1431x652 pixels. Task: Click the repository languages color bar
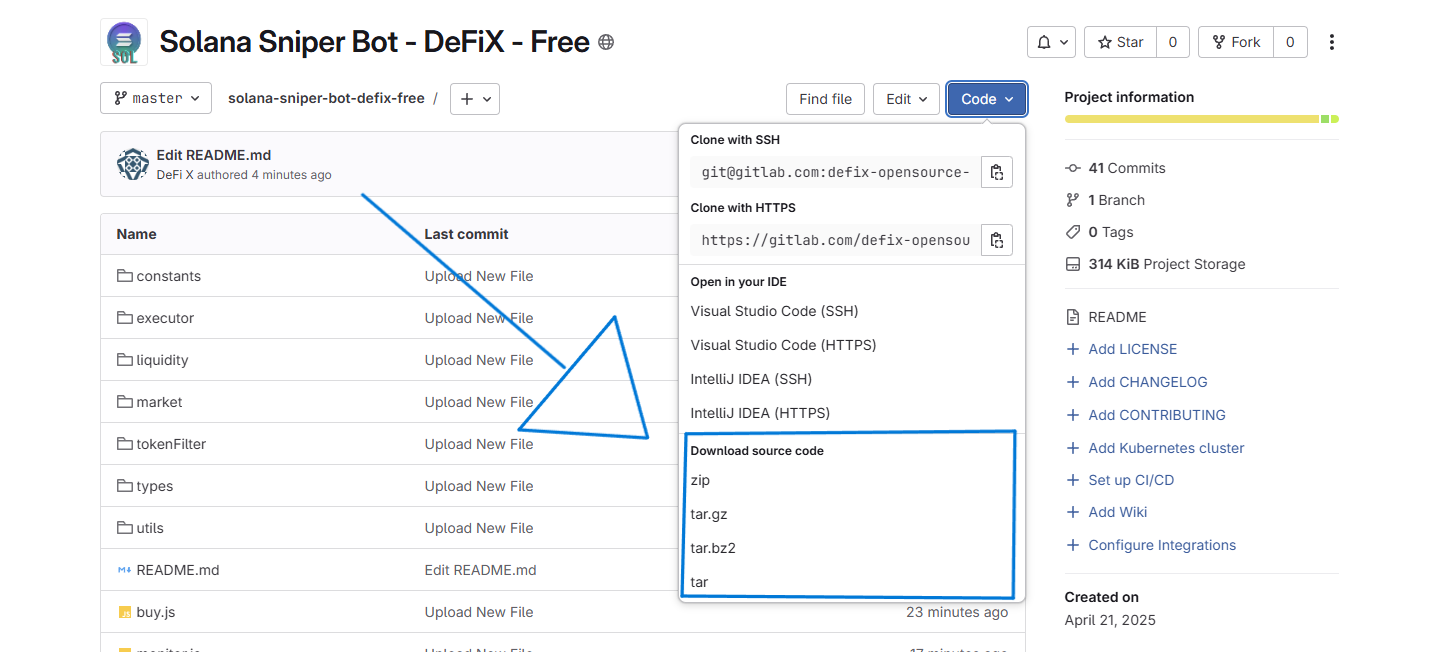click(x=1200, y=119)
